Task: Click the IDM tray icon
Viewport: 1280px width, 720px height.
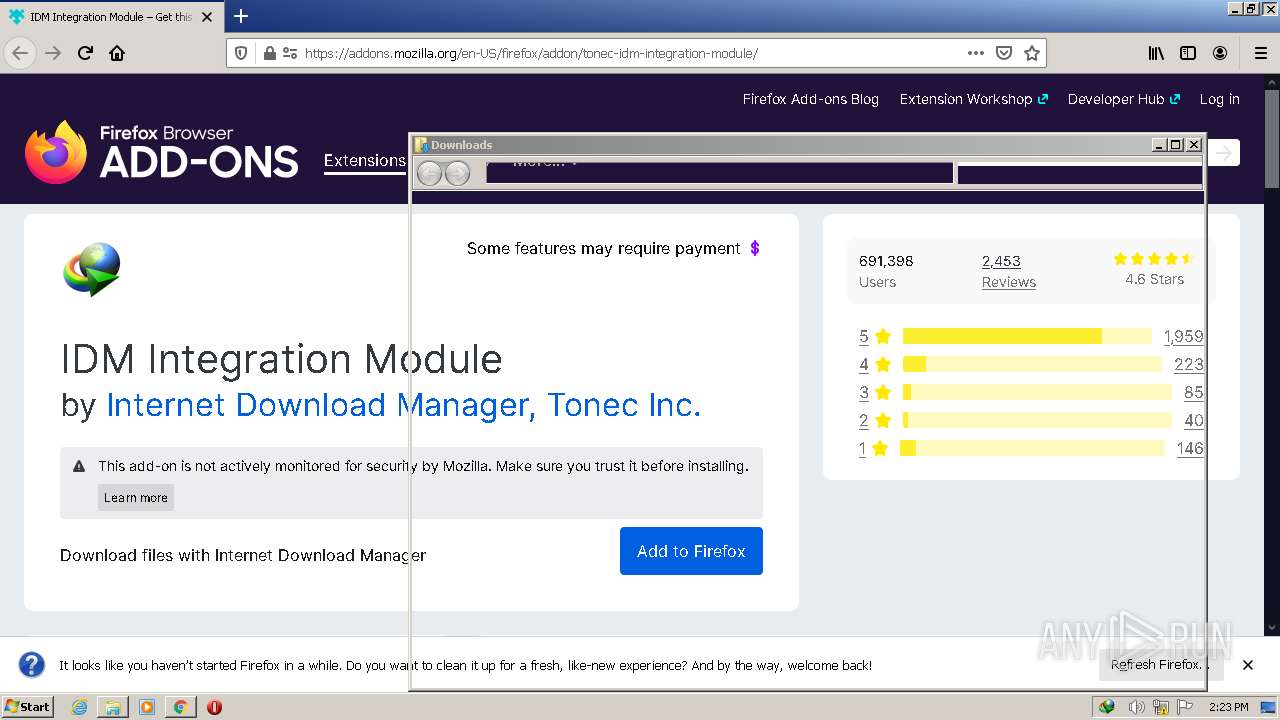Action: point(1106,707)
